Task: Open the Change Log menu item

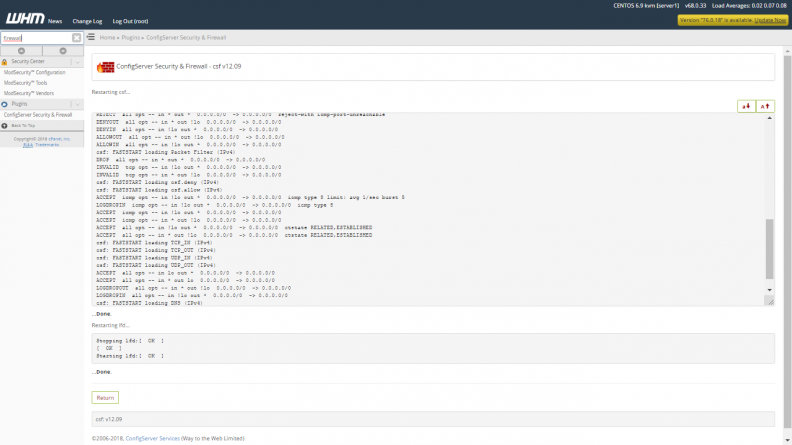Action: click(x=87, y=21)
